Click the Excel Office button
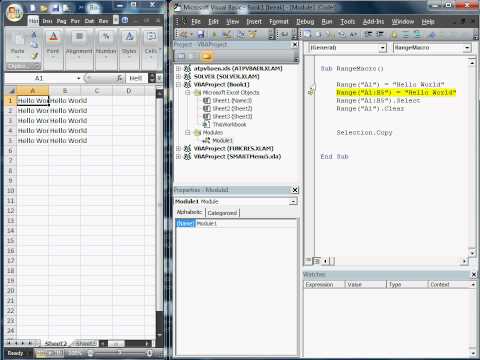The image size is (480, 360). [15, 13]
